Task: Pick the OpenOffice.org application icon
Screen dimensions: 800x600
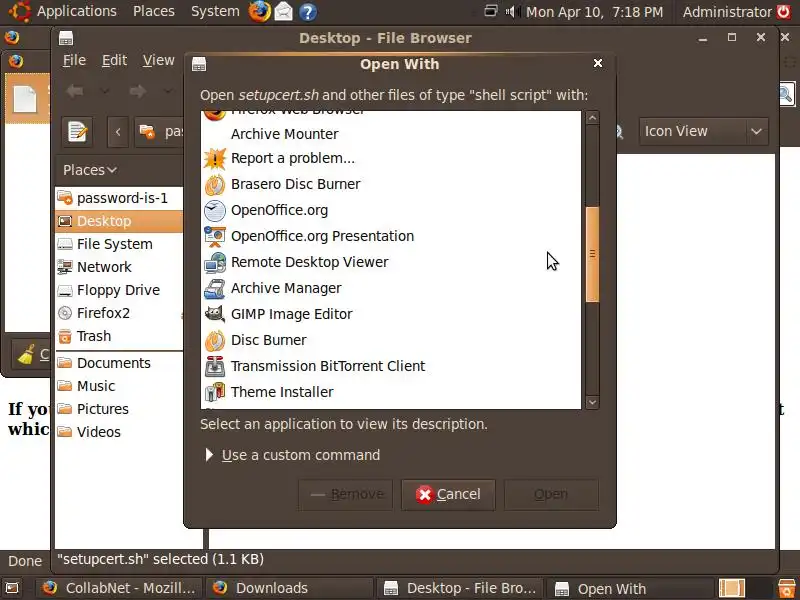Action: (215, 211)
